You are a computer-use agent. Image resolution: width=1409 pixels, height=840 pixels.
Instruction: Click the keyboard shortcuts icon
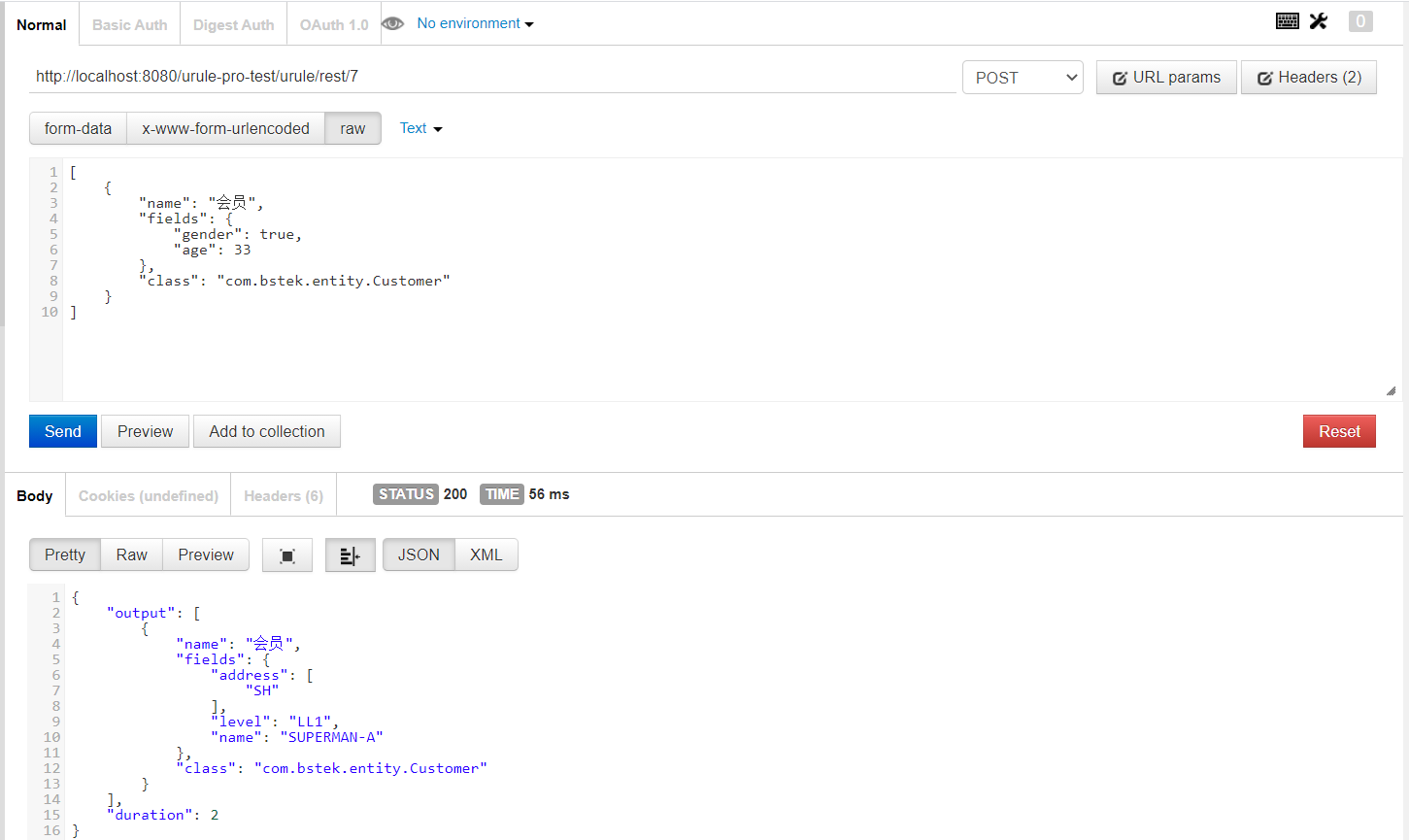[1287, 21]
